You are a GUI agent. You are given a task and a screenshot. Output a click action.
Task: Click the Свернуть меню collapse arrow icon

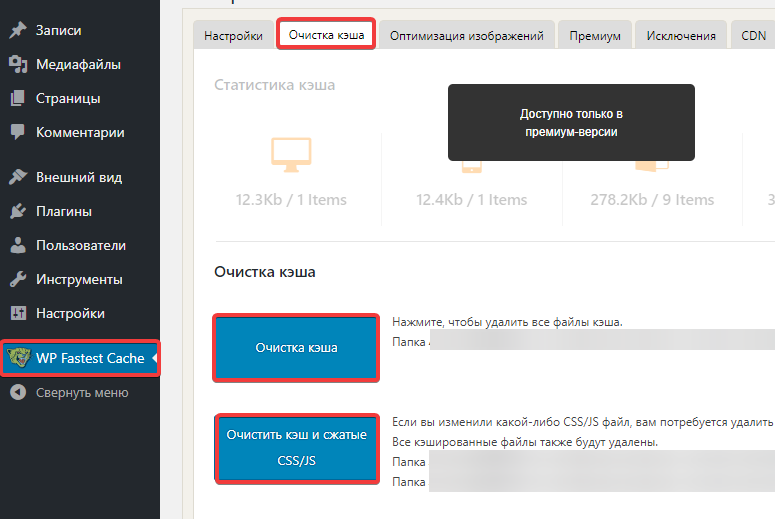click(18, 392)
